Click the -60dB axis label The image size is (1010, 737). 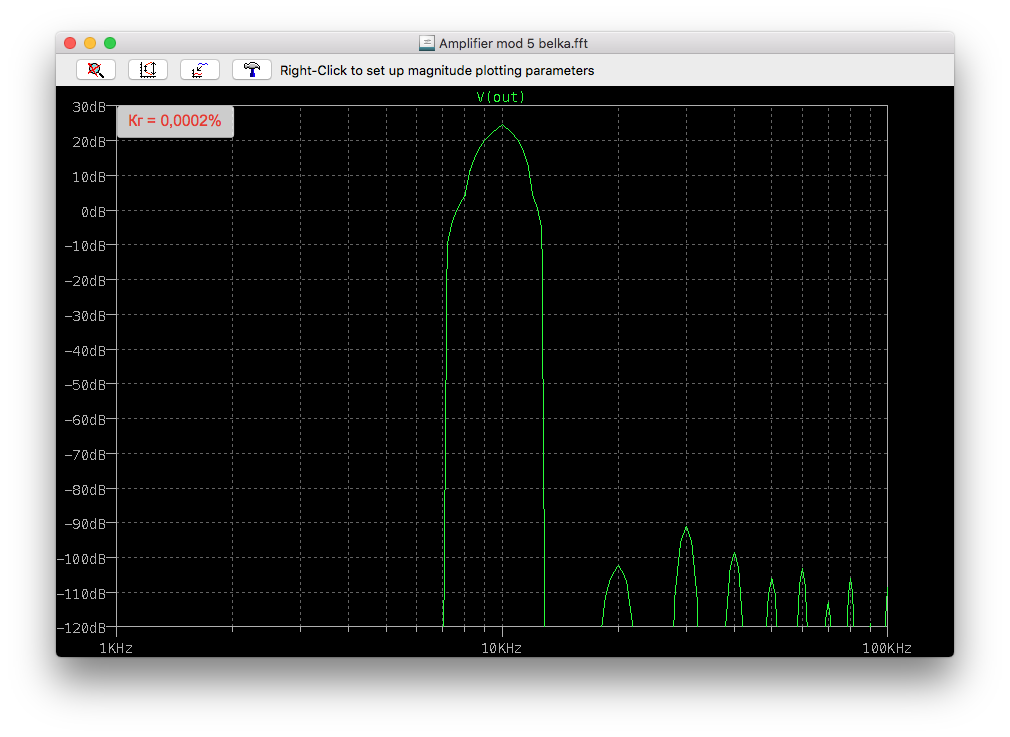point(85,420)
